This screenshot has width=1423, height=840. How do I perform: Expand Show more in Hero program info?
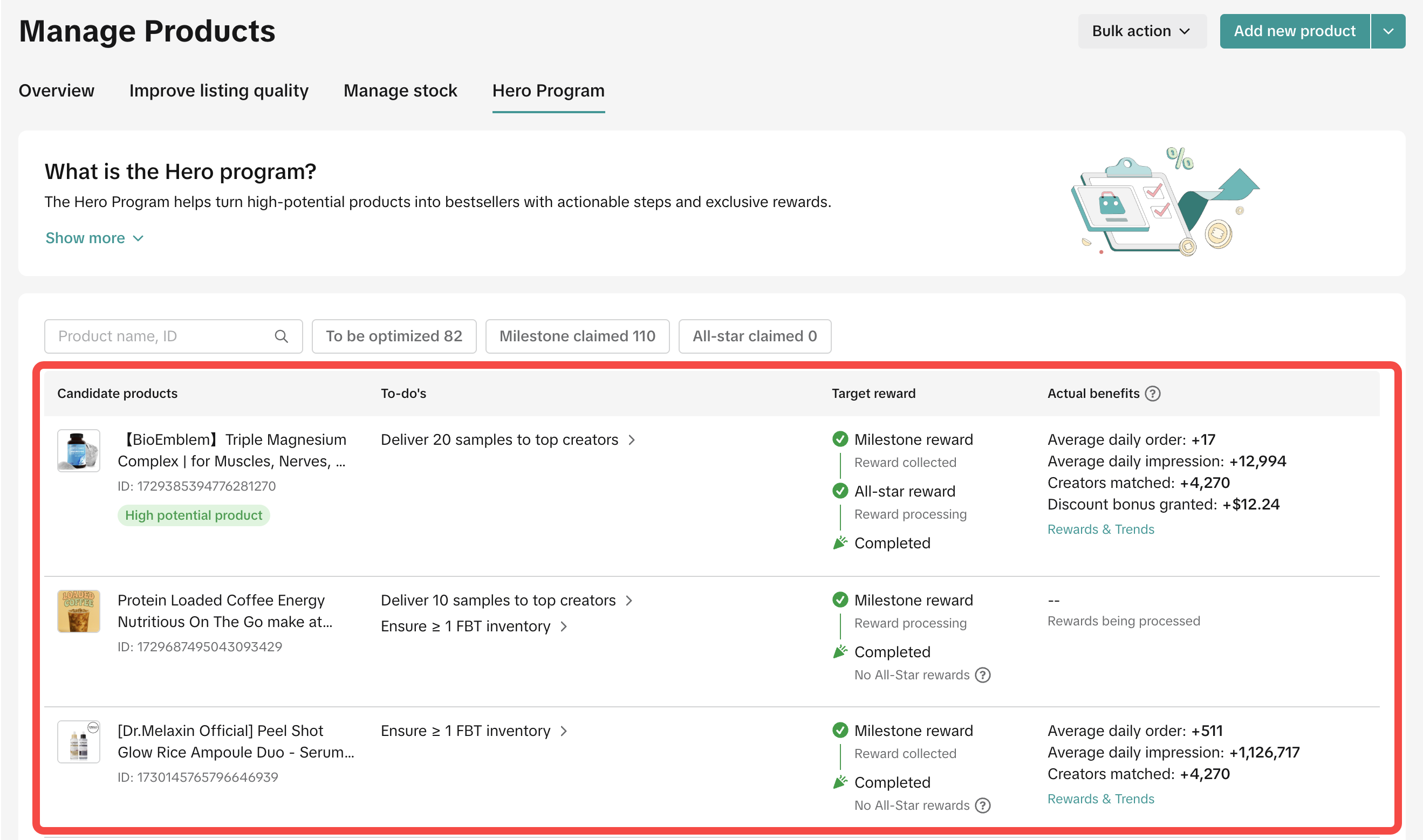coord(94,238)
